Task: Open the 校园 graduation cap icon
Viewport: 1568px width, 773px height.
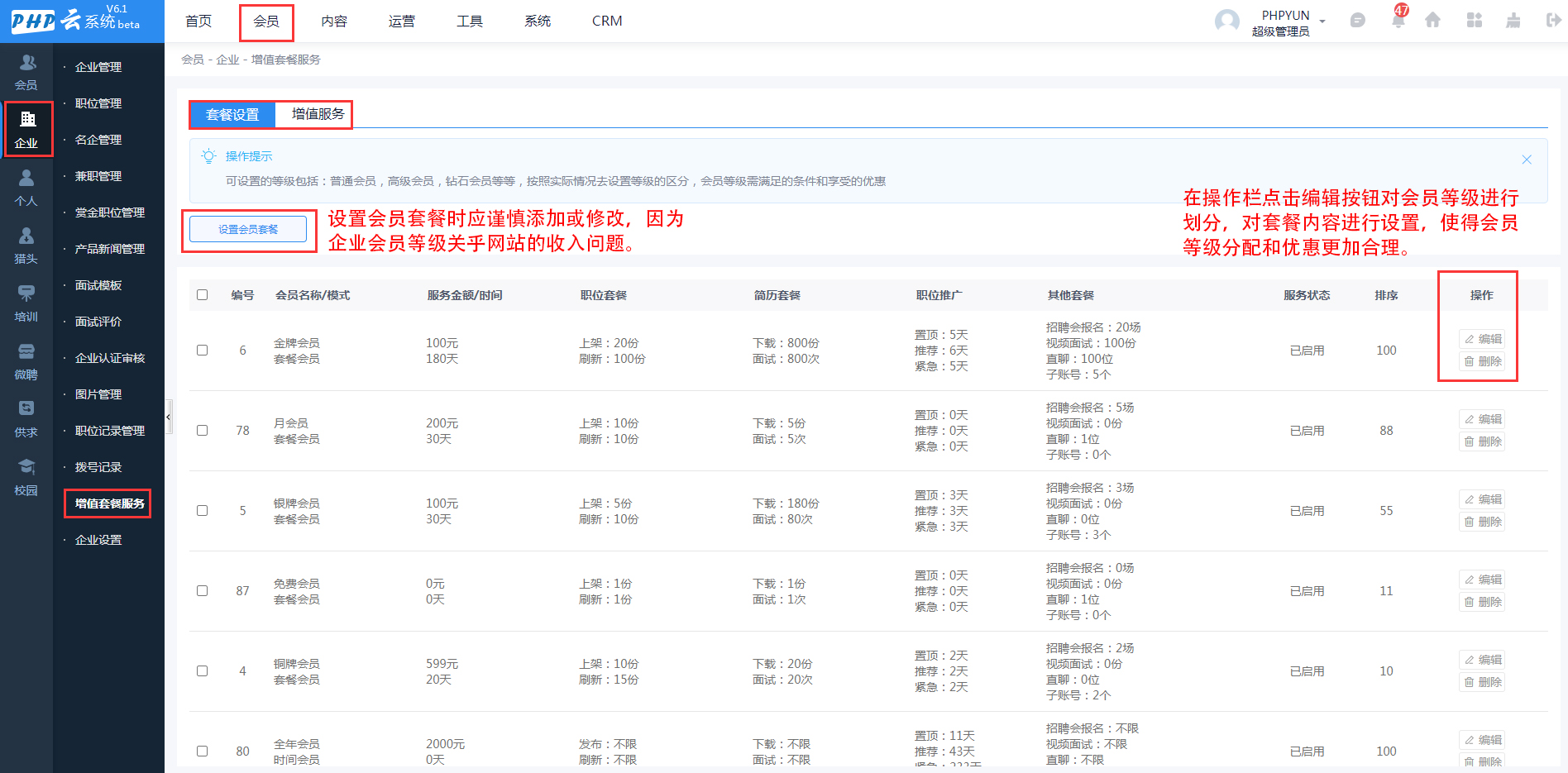Action: coord(26,466)
